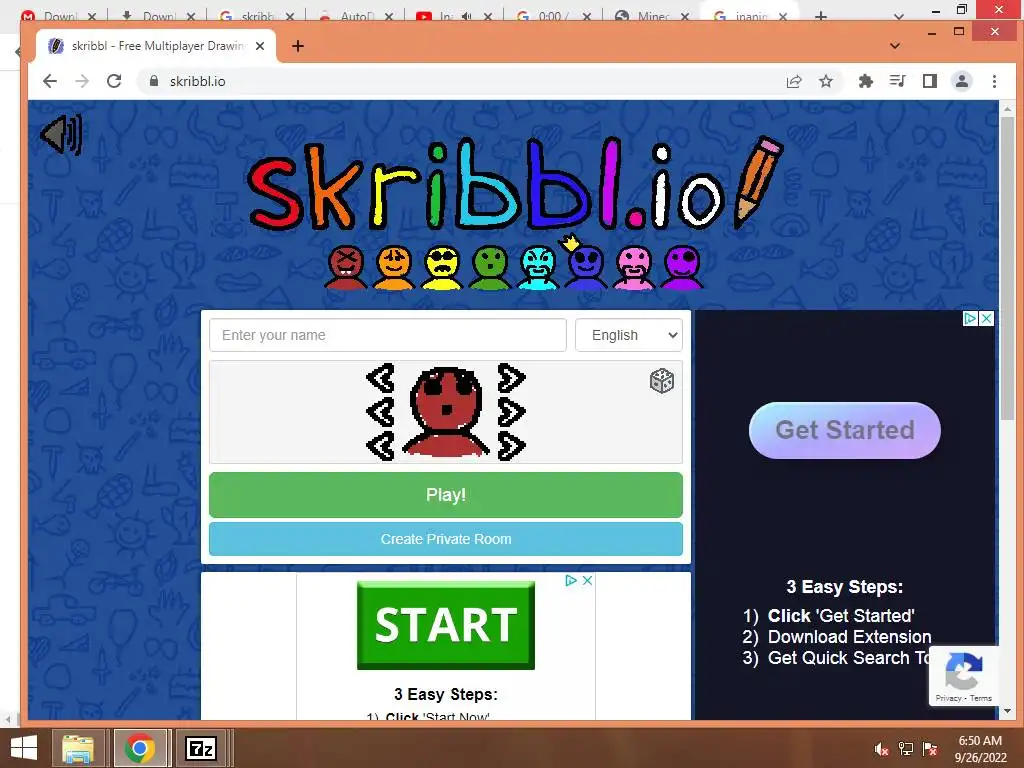1024x768 pixels.
Task: Open media controls toolbar icon
Action: (x=897, y=81)
